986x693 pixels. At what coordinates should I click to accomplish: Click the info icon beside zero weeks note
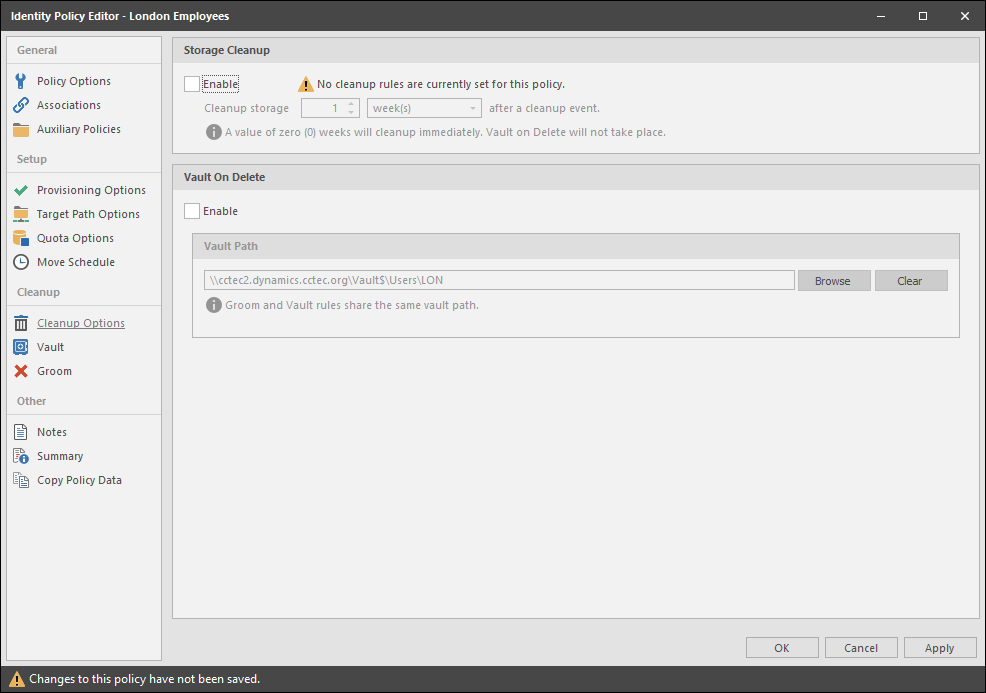coord(214,132)
